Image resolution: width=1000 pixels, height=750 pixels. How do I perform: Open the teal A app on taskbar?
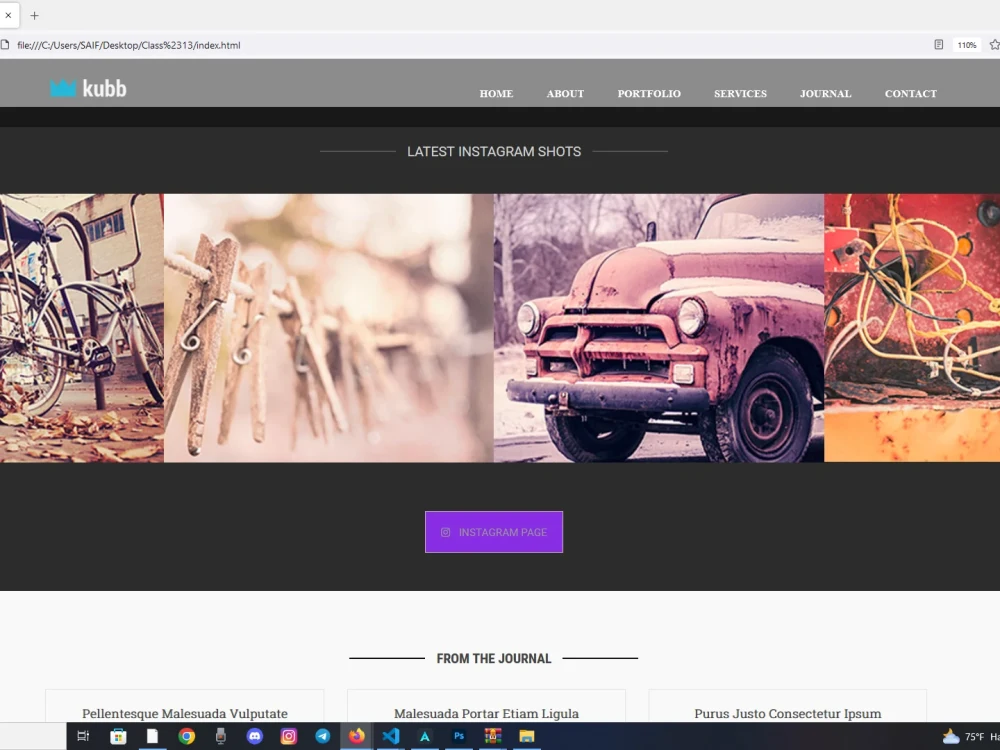[x=425, y=736]
